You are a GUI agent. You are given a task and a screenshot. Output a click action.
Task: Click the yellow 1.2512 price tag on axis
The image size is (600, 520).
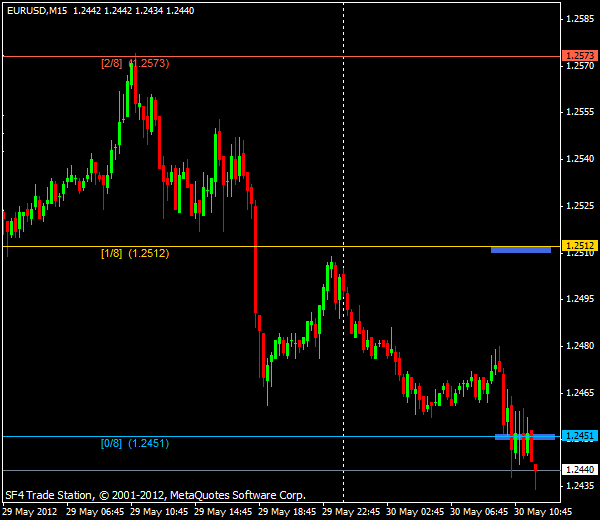pos(580,245)
